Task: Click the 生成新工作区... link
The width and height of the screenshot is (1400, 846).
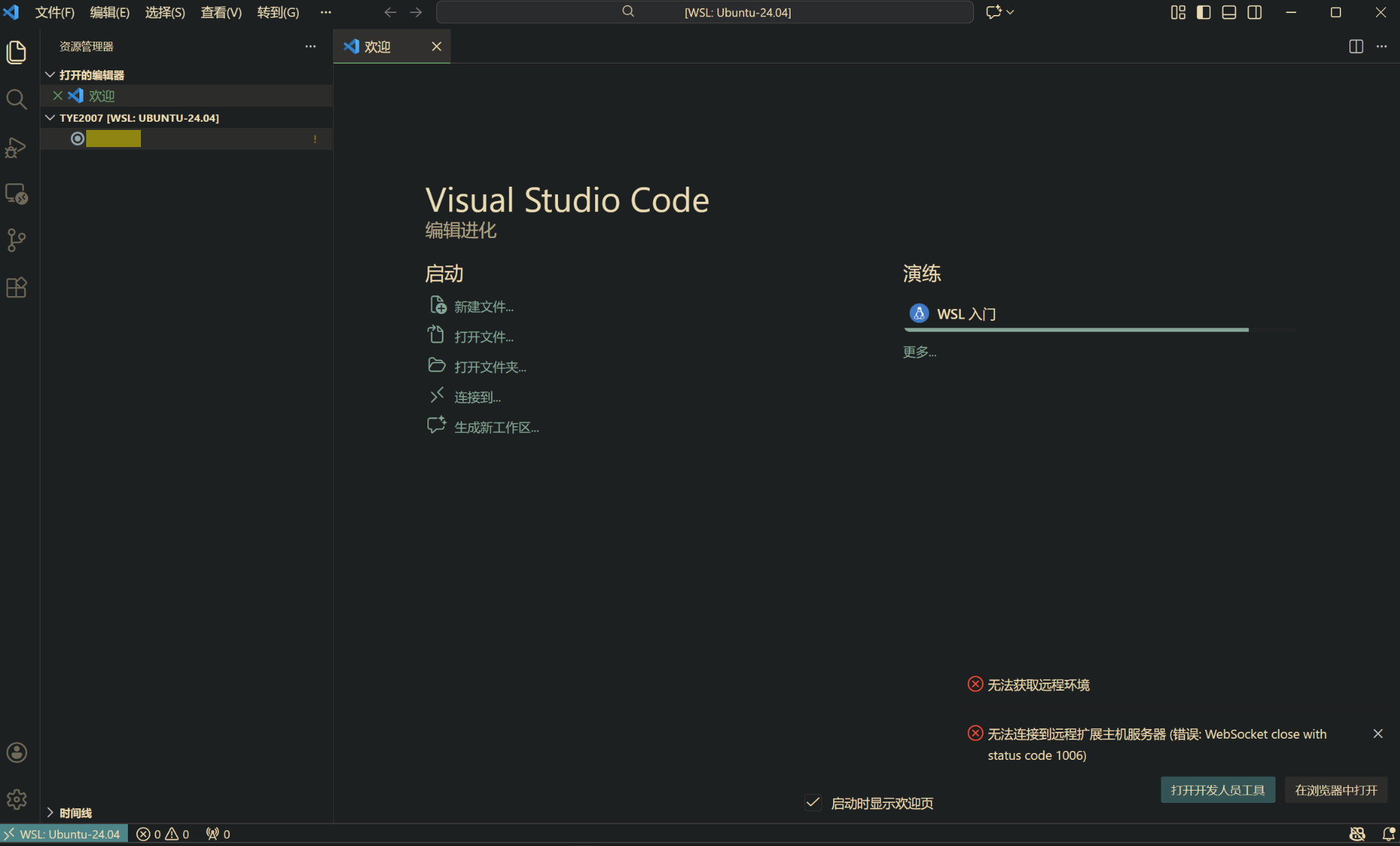Action: (497, 427)
